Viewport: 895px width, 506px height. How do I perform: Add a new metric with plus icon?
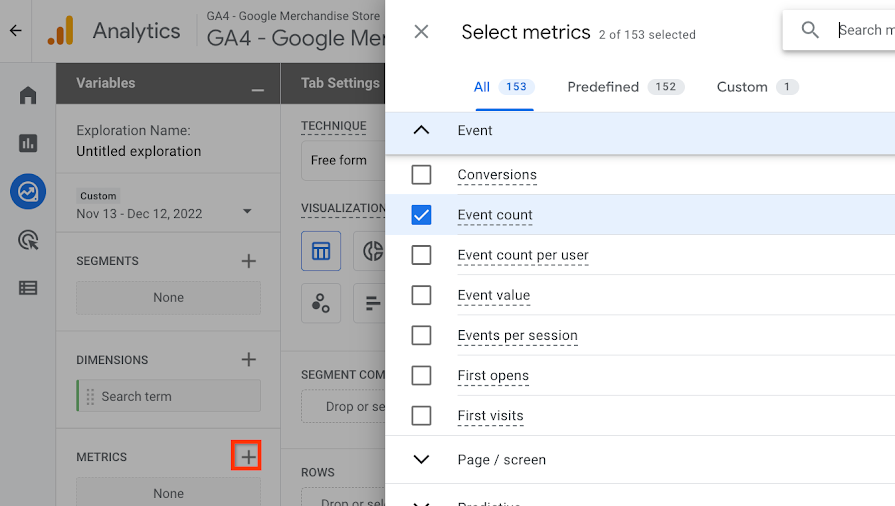coord(248,457)
